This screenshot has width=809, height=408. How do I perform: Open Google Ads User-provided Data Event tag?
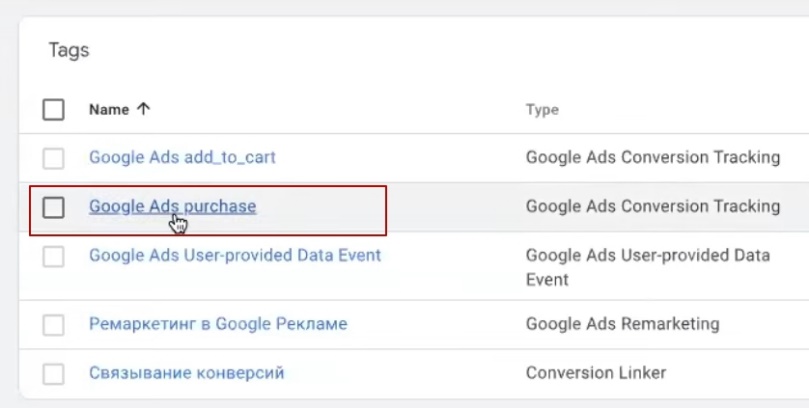pos(235,255)
